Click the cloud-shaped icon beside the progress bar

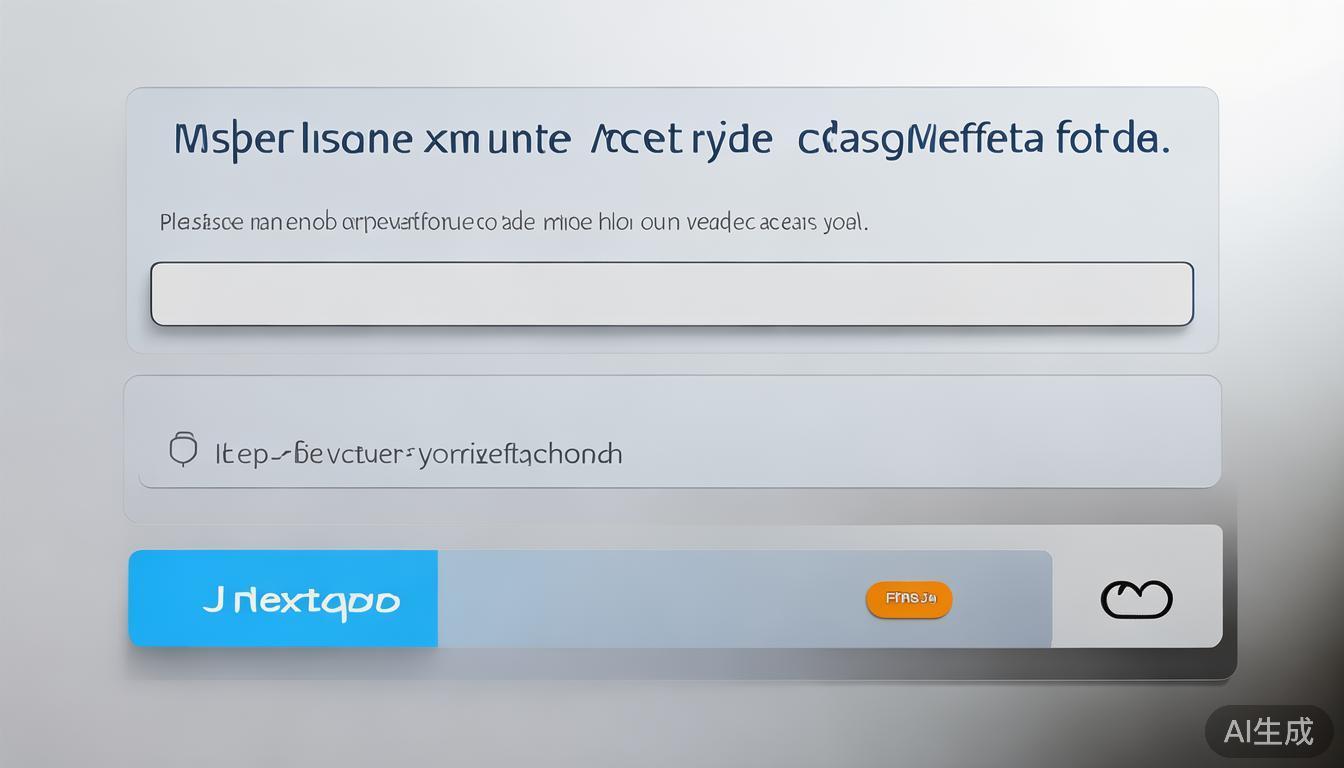coord(1136,599)
